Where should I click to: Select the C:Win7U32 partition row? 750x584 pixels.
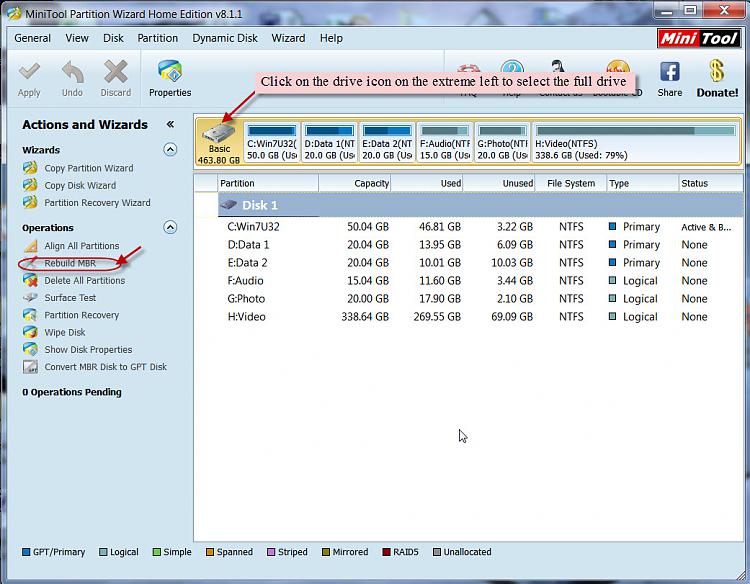click(x=480, y=227)
